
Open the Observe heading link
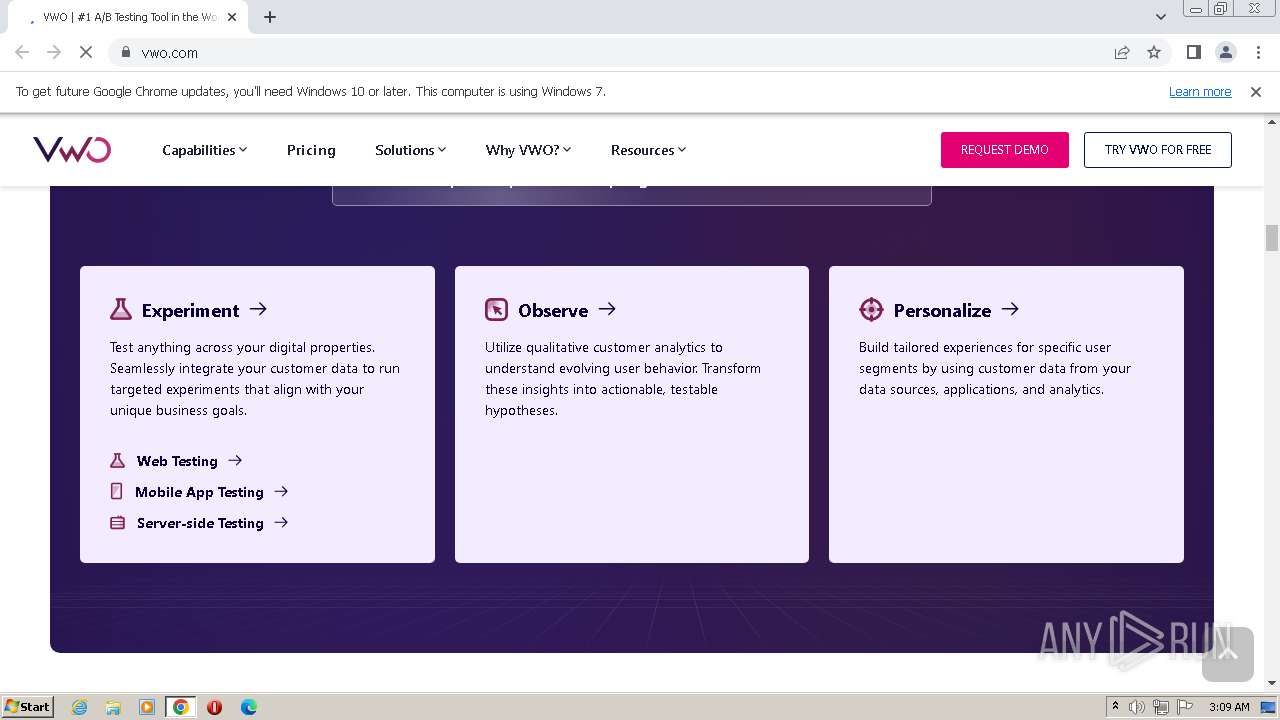(553, 310)
